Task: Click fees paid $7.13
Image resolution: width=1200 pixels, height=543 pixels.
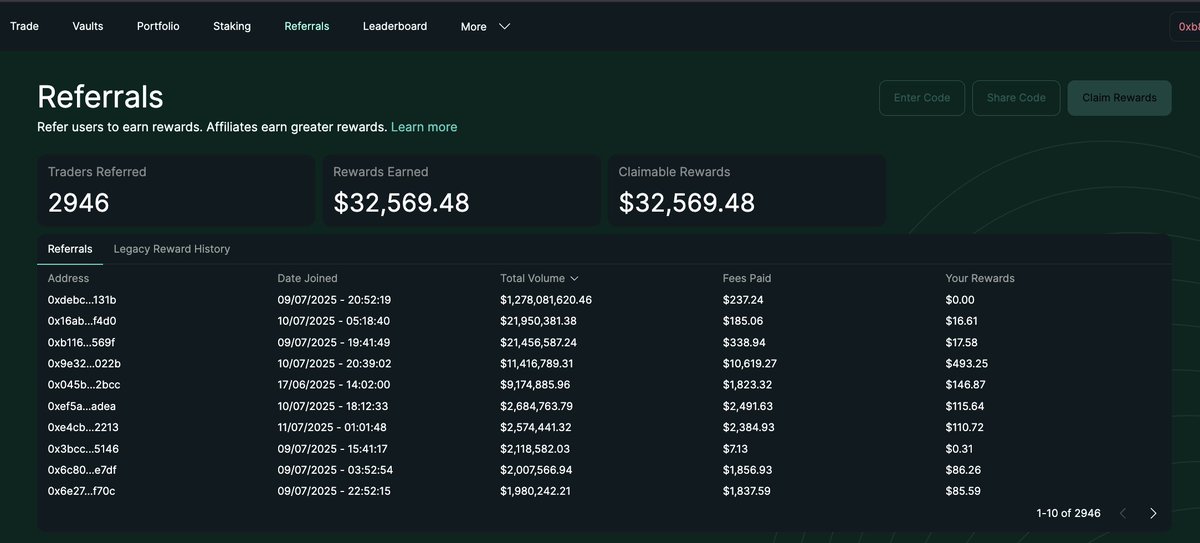Action: (735, 449)
